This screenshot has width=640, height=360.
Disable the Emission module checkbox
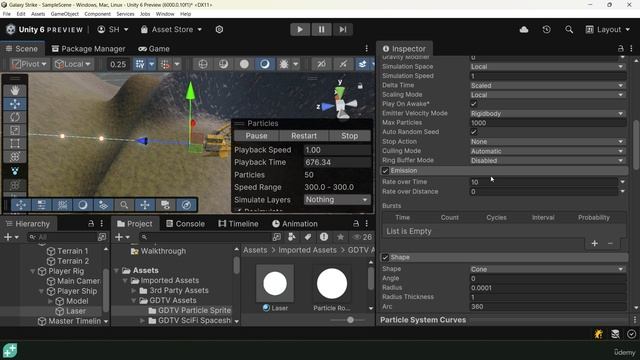click(x=385, y=171)
